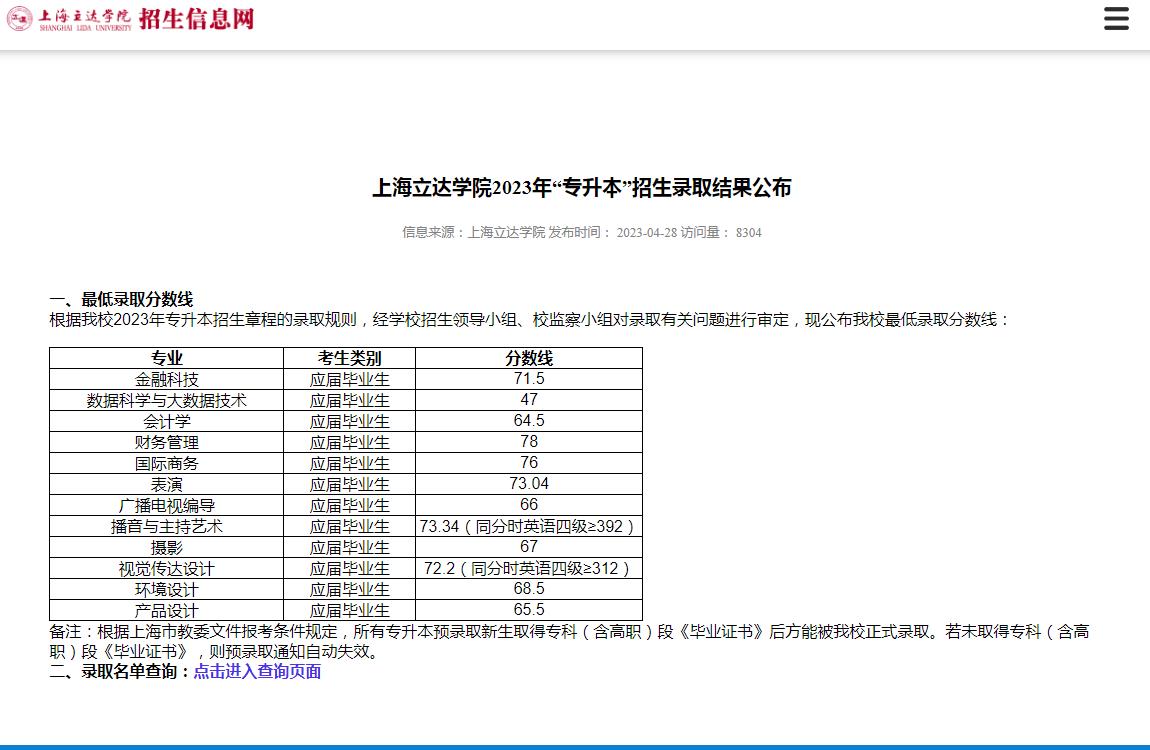Click the 招生信息网 site title
This screenshot has width=1150, height=750.
coord(197,19)
